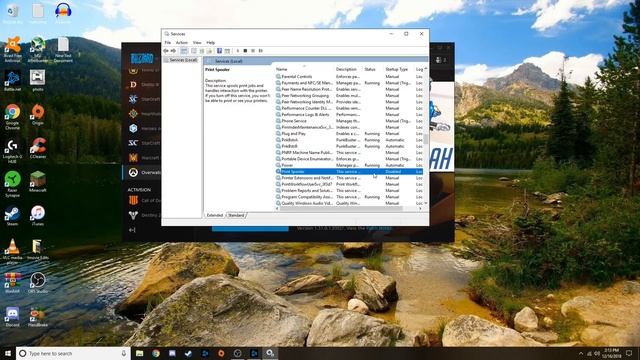This screenshot has width=640, height=360.
Task: Select the Program Compatibility Assistant row
Action: [349, 197]
